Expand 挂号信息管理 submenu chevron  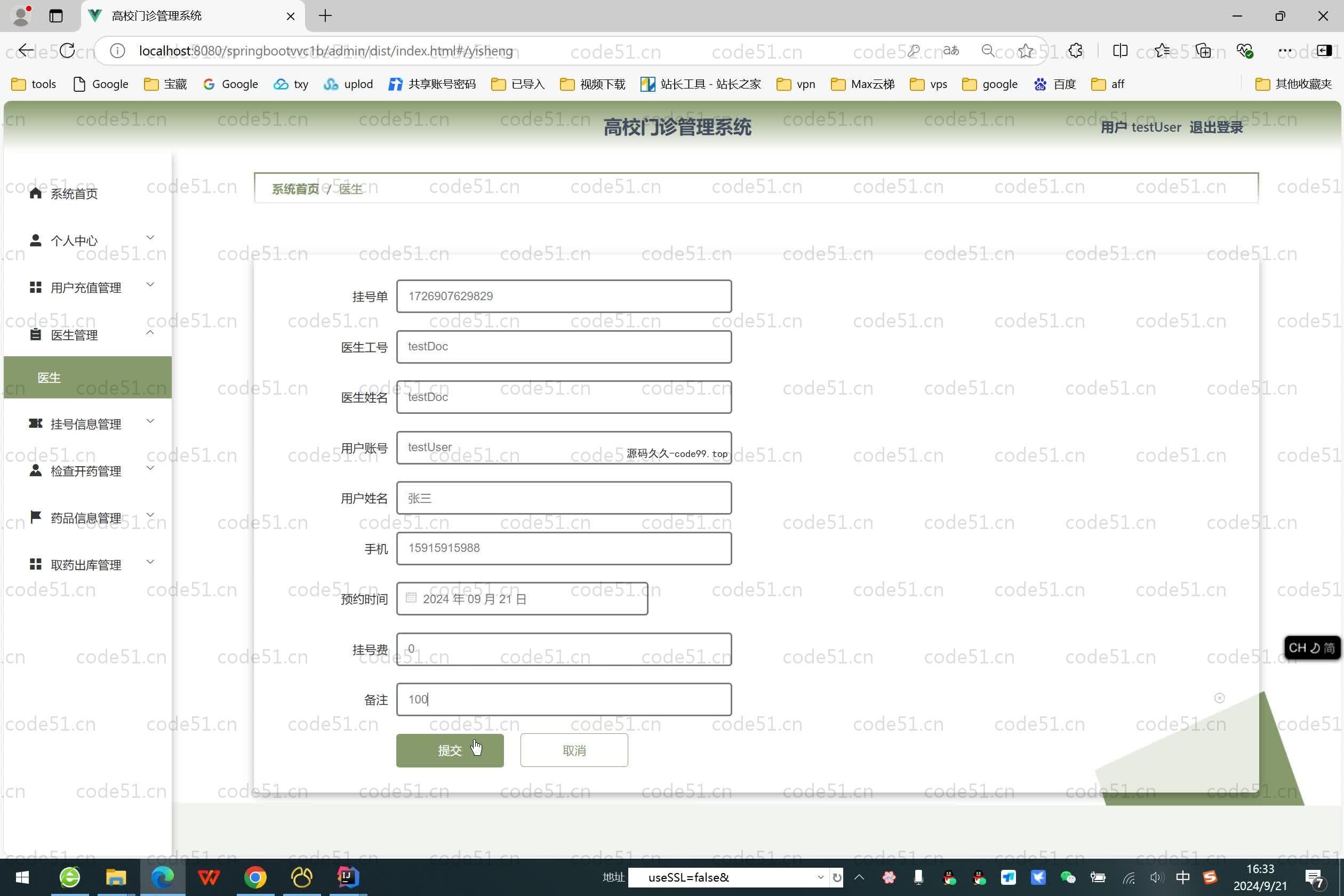pyautogui.click(x=150, y=421)
